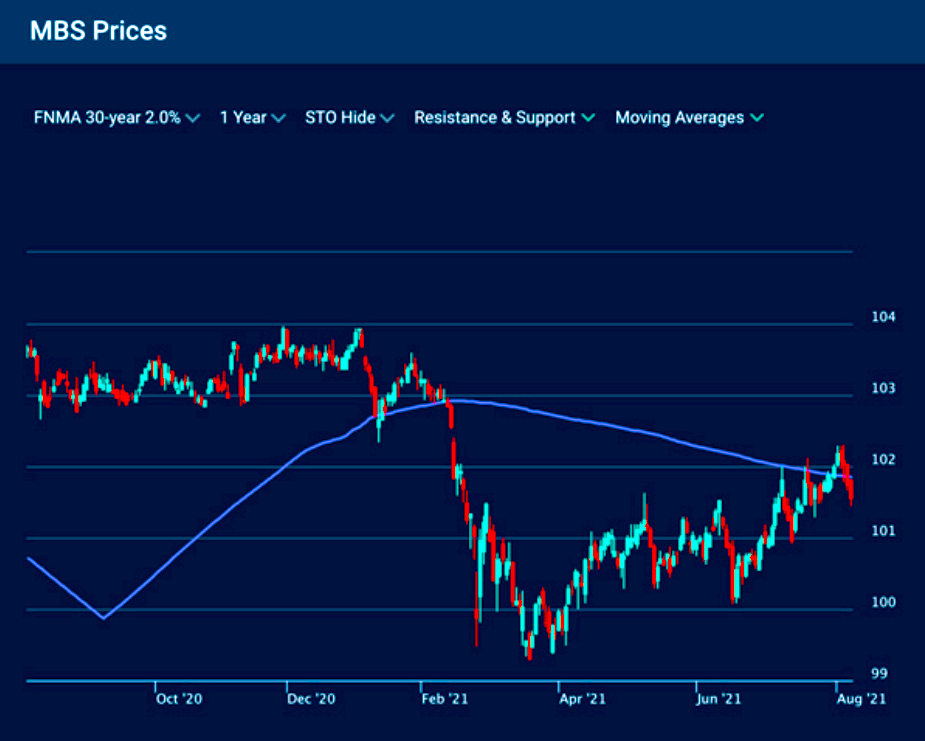Click the chevron beside Moving Averages
This screenshot has height=741, width=925.
[x=757, y=118]
